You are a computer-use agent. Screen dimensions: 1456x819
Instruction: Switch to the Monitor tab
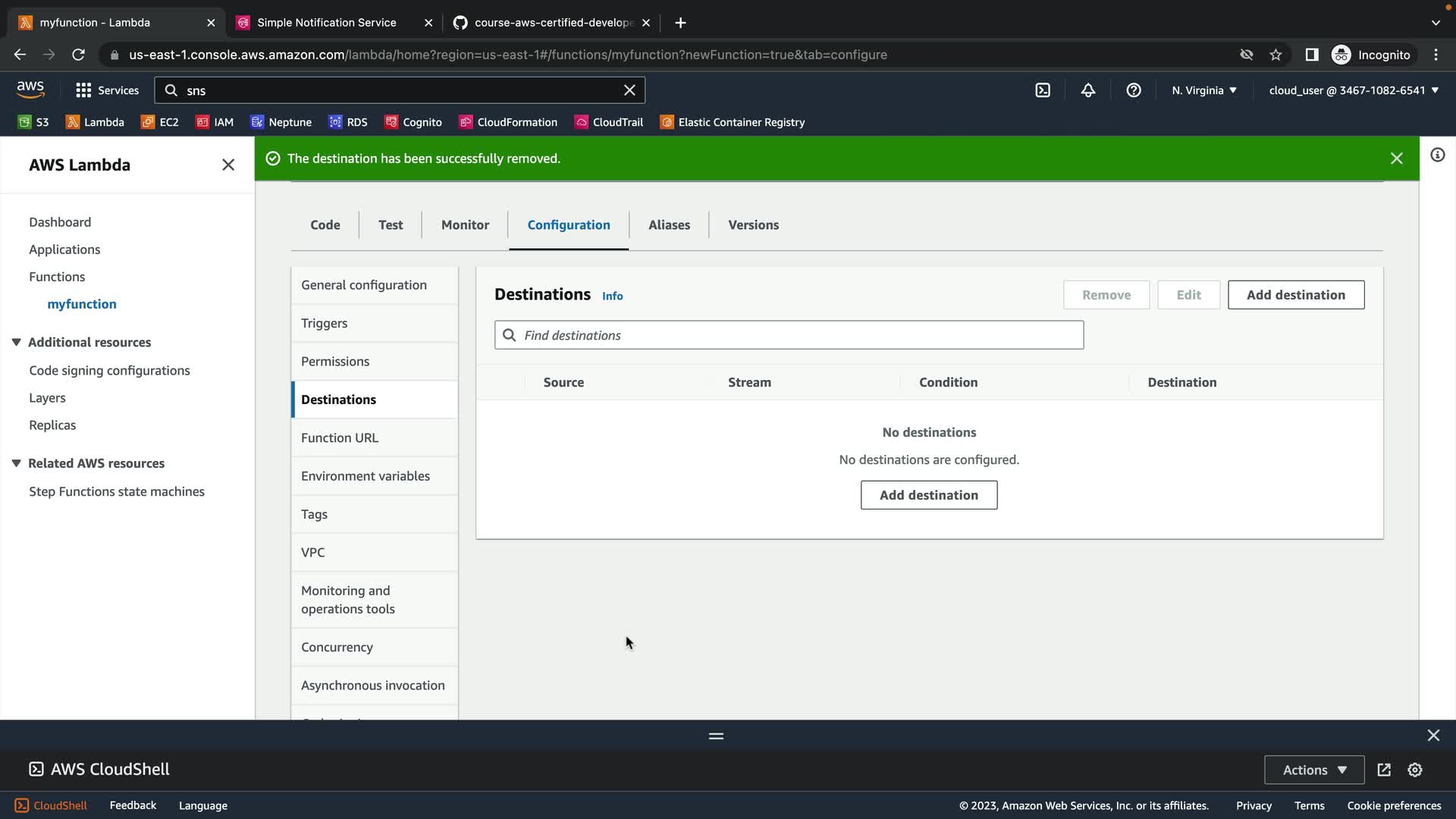[x=465, y=225]
